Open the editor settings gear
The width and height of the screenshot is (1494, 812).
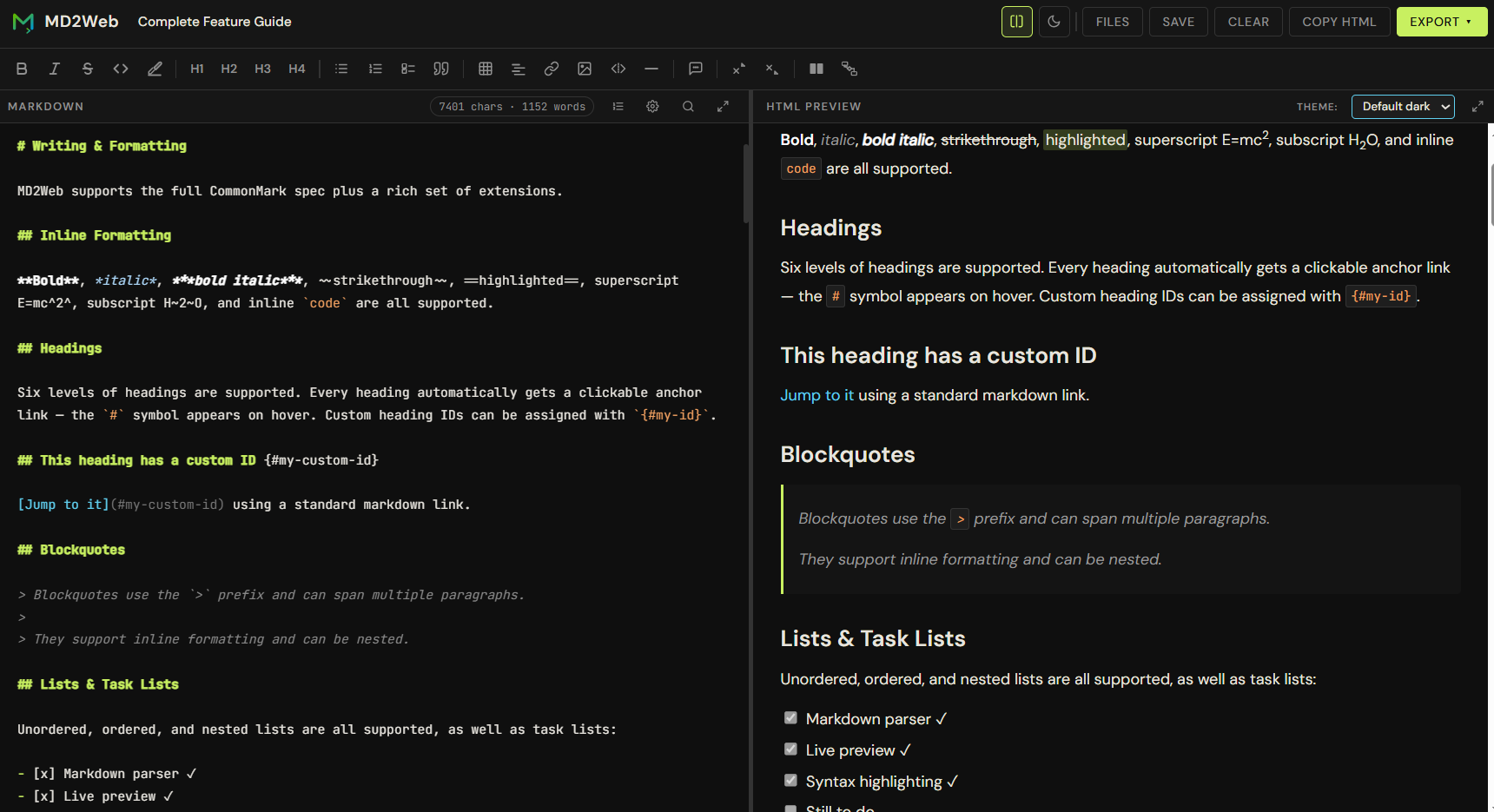(652, 106)
